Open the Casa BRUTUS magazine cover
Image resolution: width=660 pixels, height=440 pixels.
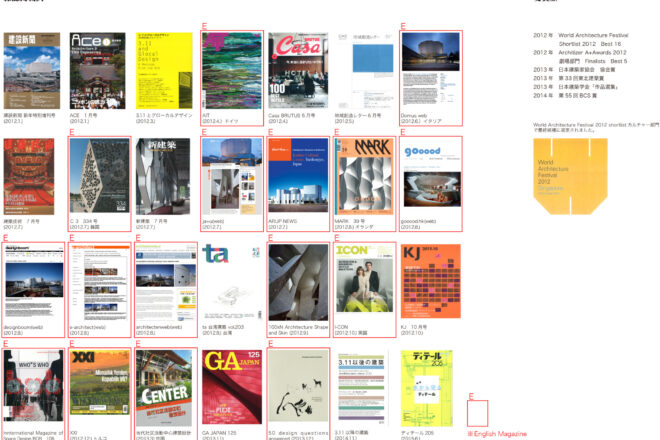(x=297, y=70)
